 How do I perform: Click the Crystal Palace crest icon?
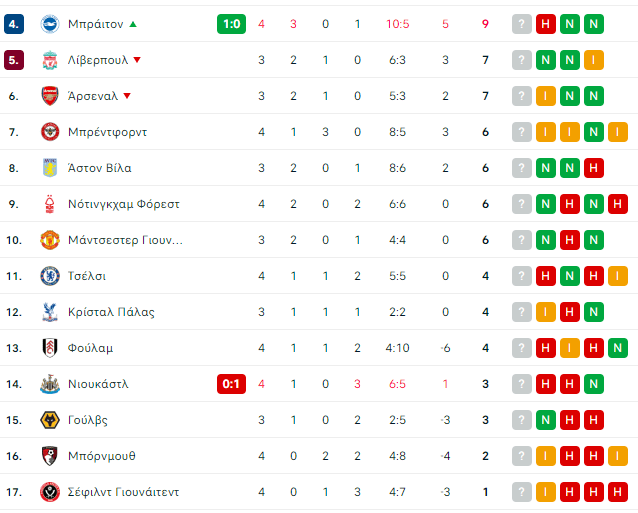coord(50,312)
